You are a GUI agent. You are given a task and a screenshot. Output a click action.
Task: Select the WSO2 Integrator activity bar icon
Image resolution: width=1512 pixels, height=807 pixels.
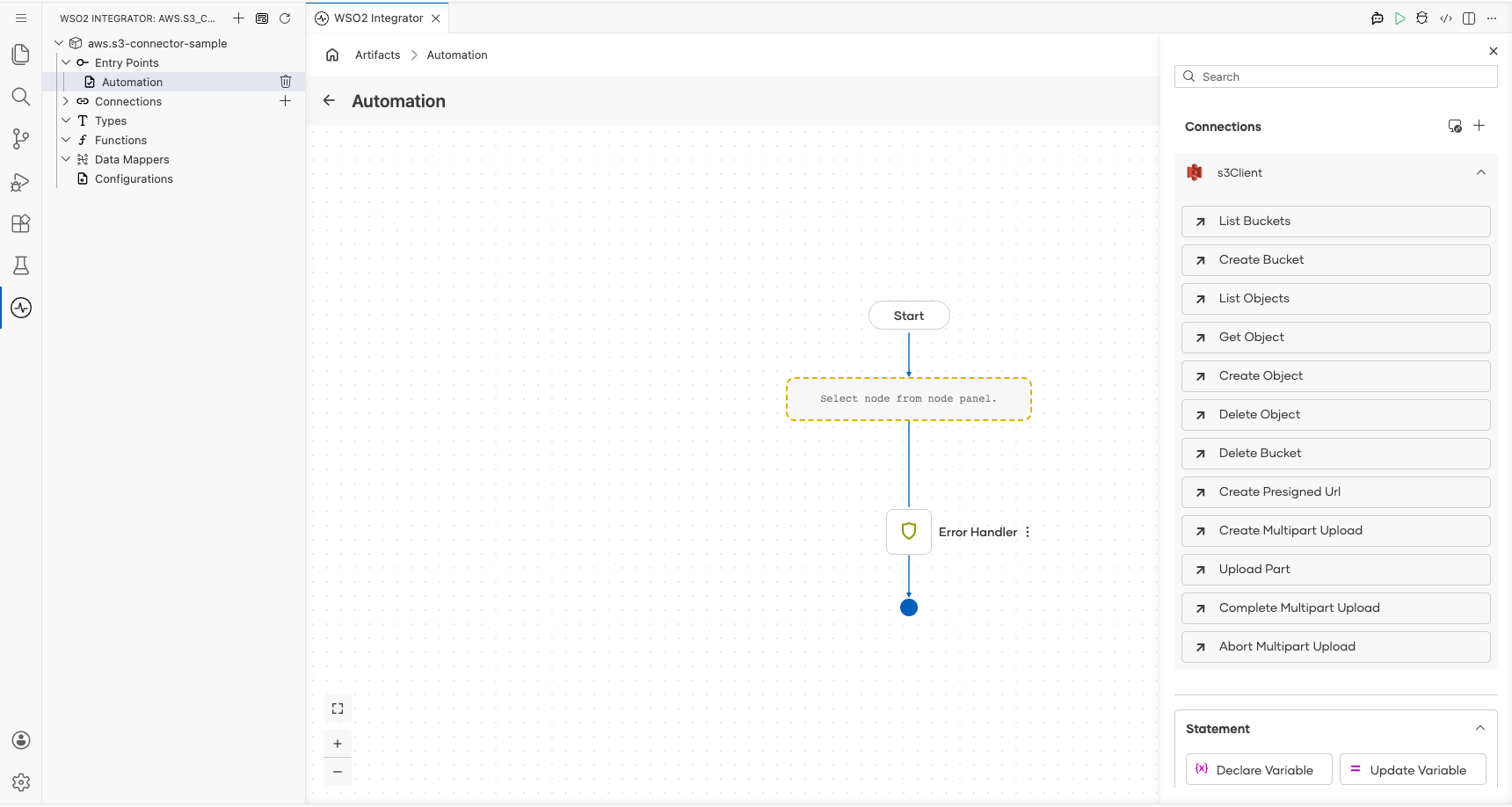tap(21, 308)
